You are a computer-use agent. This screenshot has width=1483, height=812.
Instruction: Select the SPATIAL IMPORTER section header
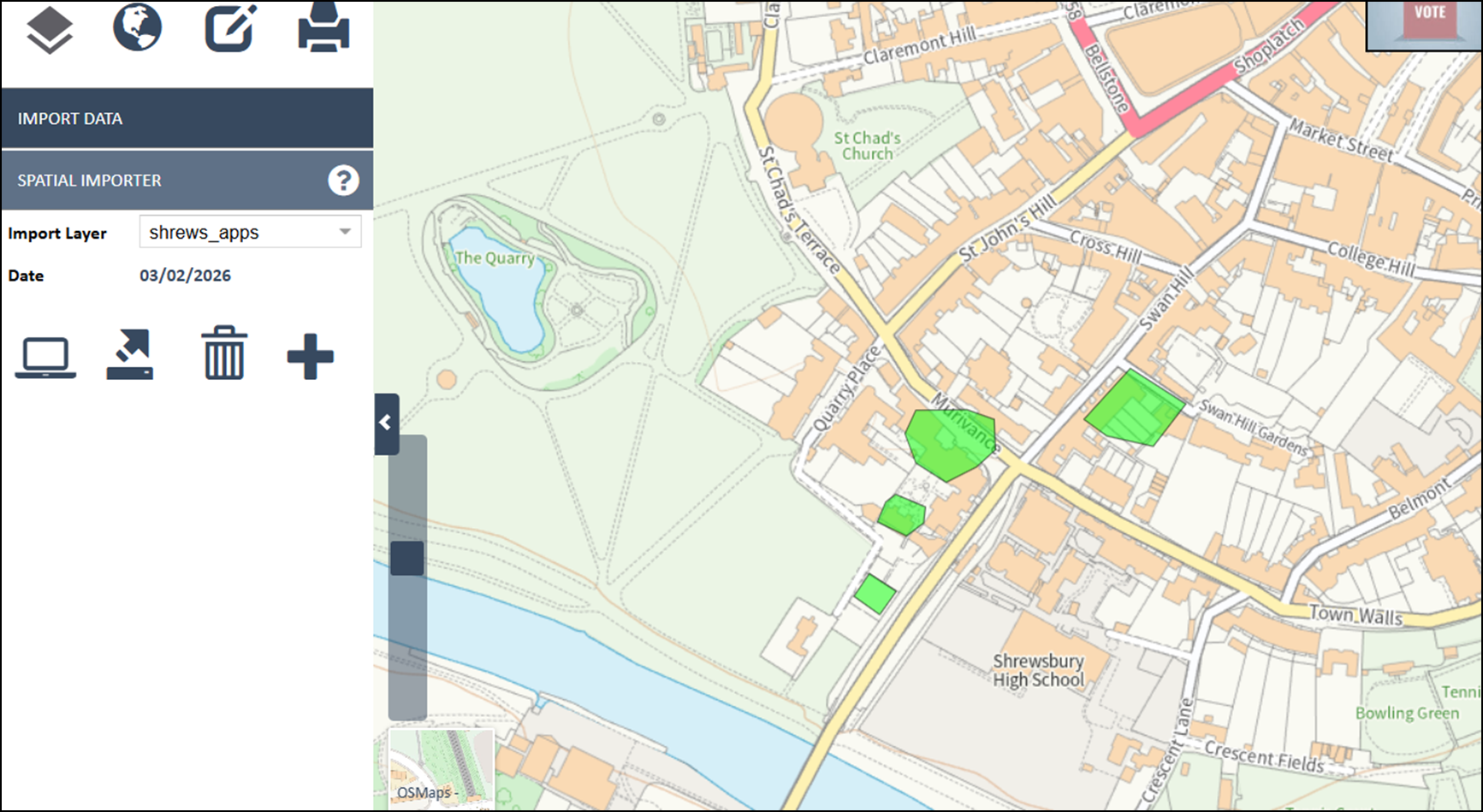point(187,181)
